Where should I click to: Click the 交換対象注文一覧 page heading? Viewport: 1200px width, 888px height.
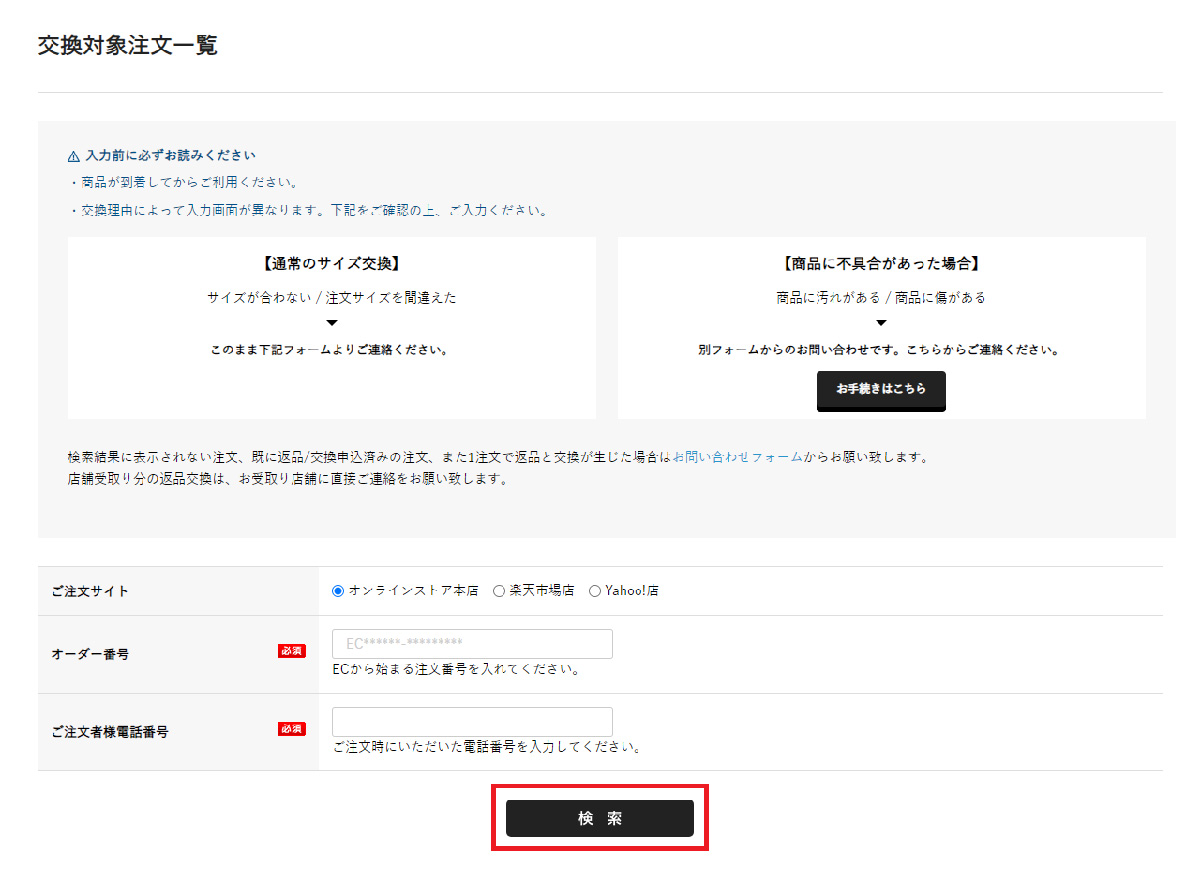(127, 45)
